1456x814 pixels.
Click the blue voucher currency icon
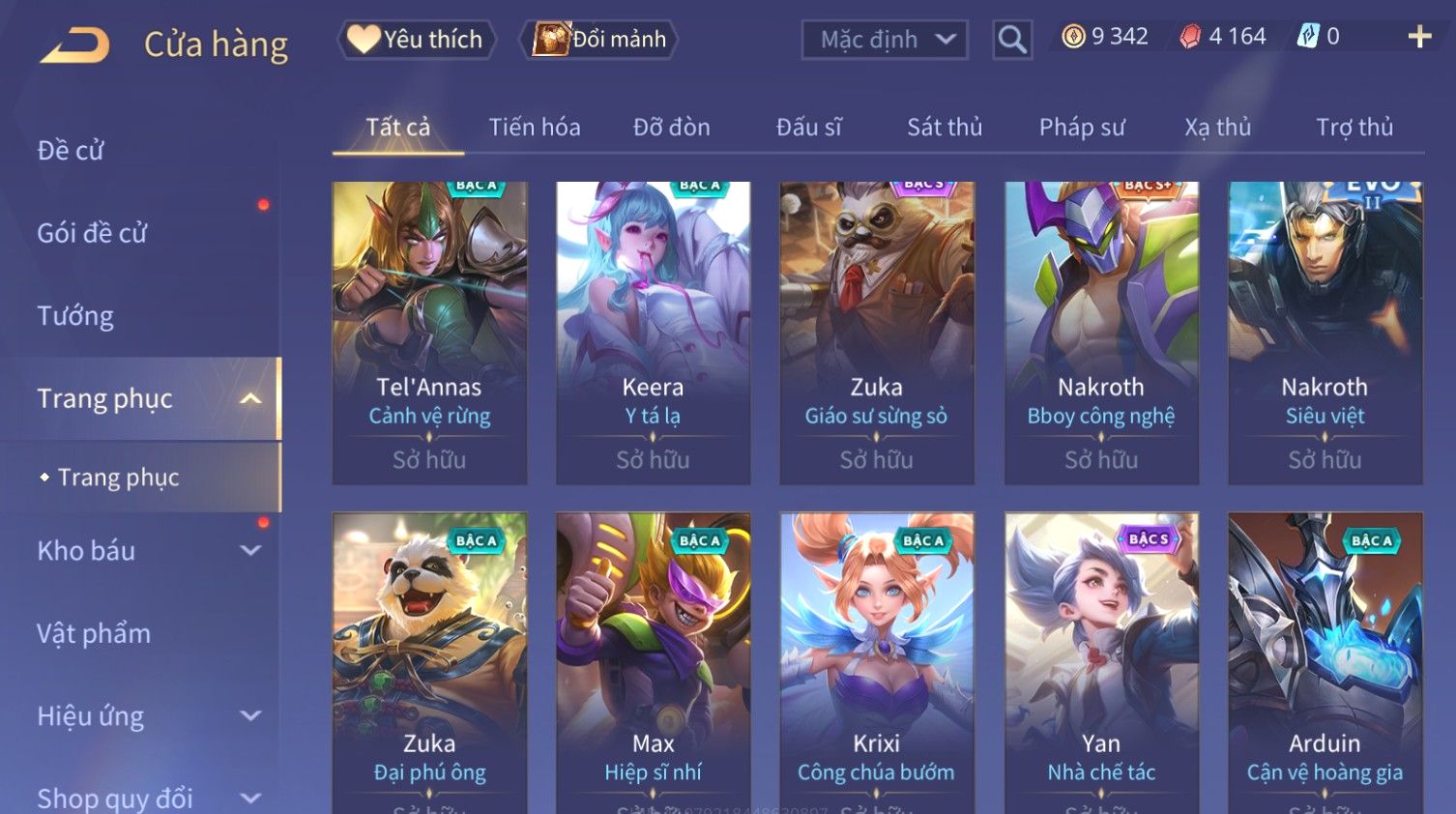(1307, 37)
